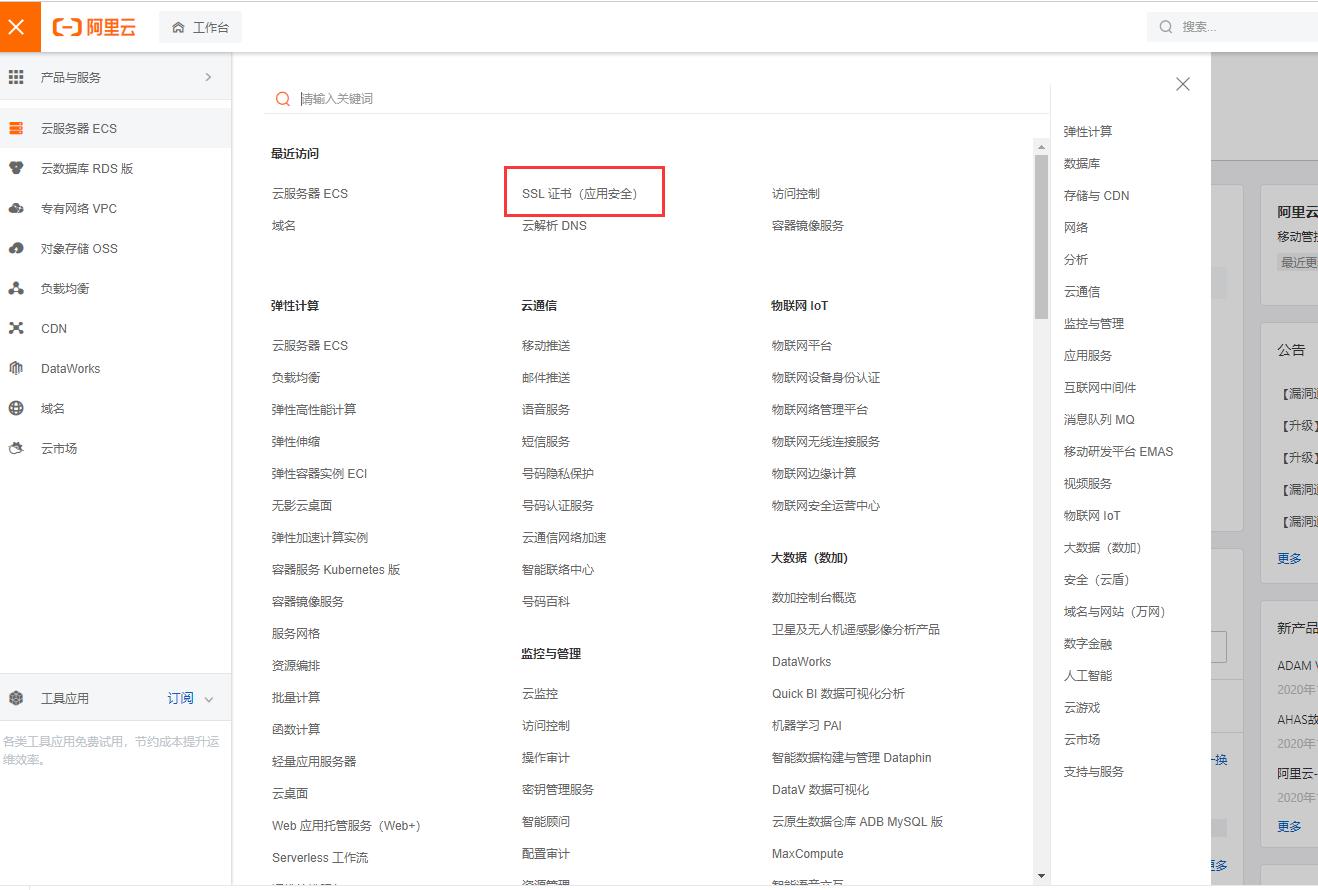Open MaxCompute product
The width and height of the screenshot is (1318, 890).
[808, 853]
